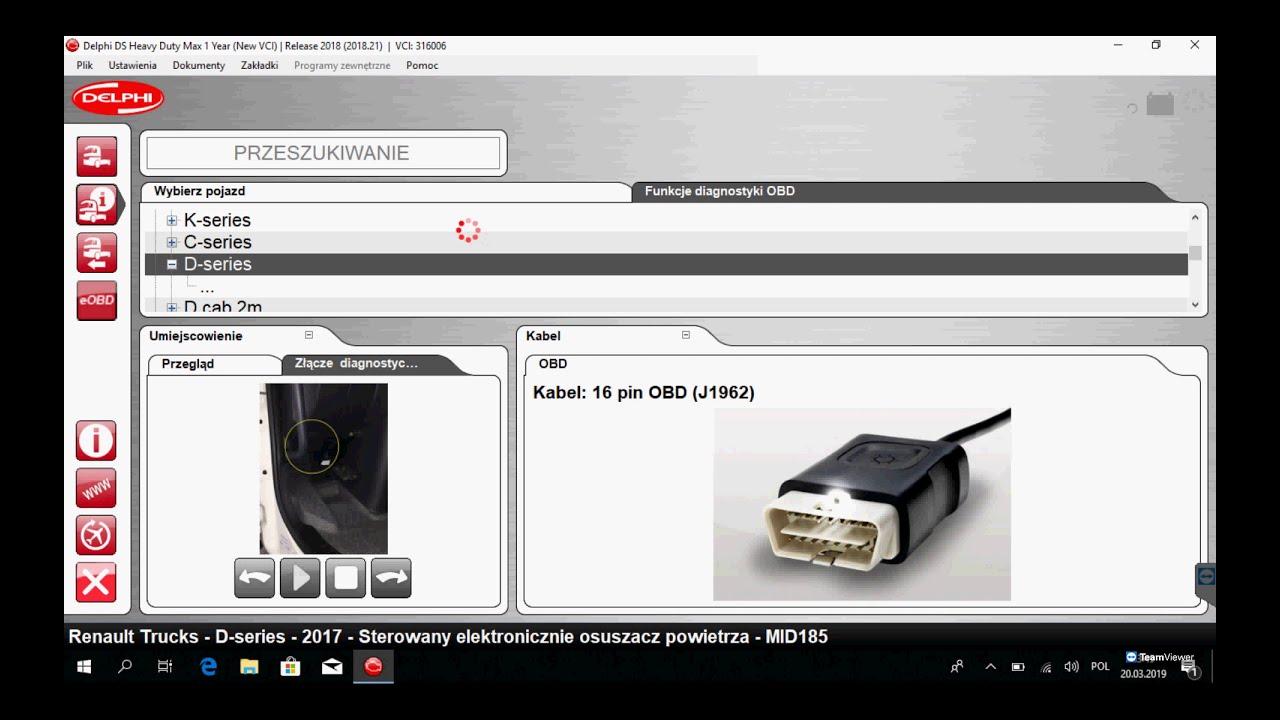Play the connector location slideshow

pos(300,578)
